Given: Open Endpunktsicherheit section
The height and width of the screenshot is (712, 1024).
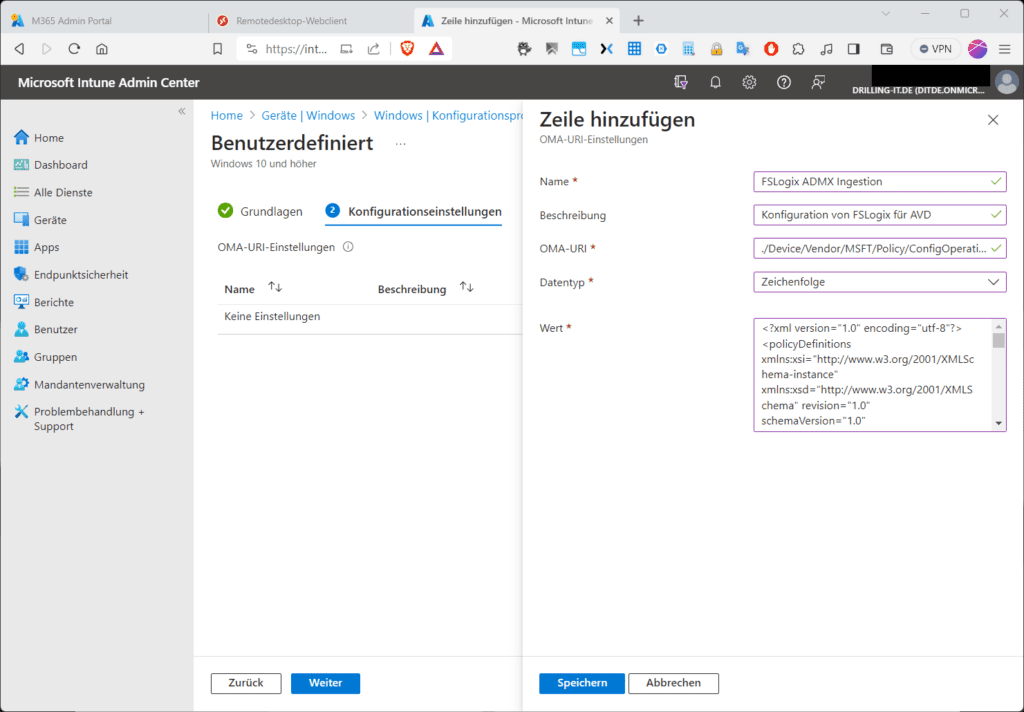Looking at the screenshot, I should click(x=71, y=275).
